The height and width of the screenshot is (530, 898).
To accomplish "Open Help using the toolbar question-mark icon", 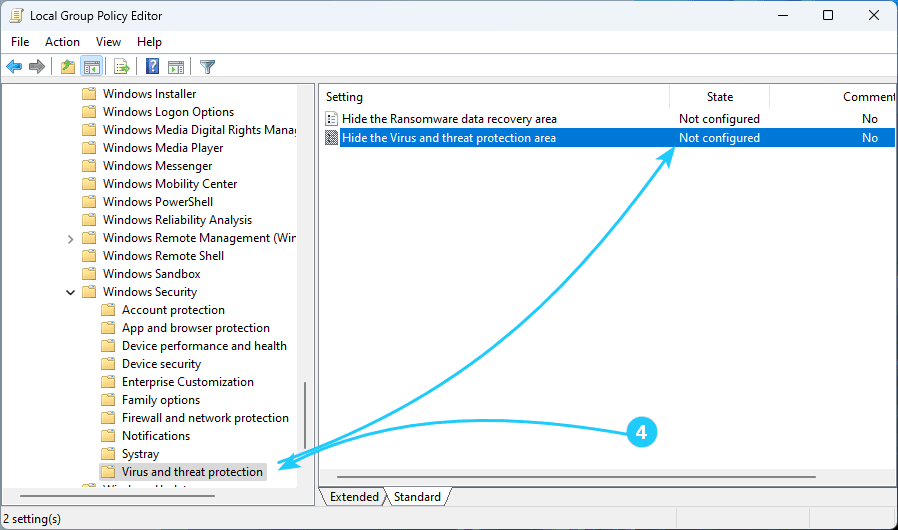I will point(152,67).
